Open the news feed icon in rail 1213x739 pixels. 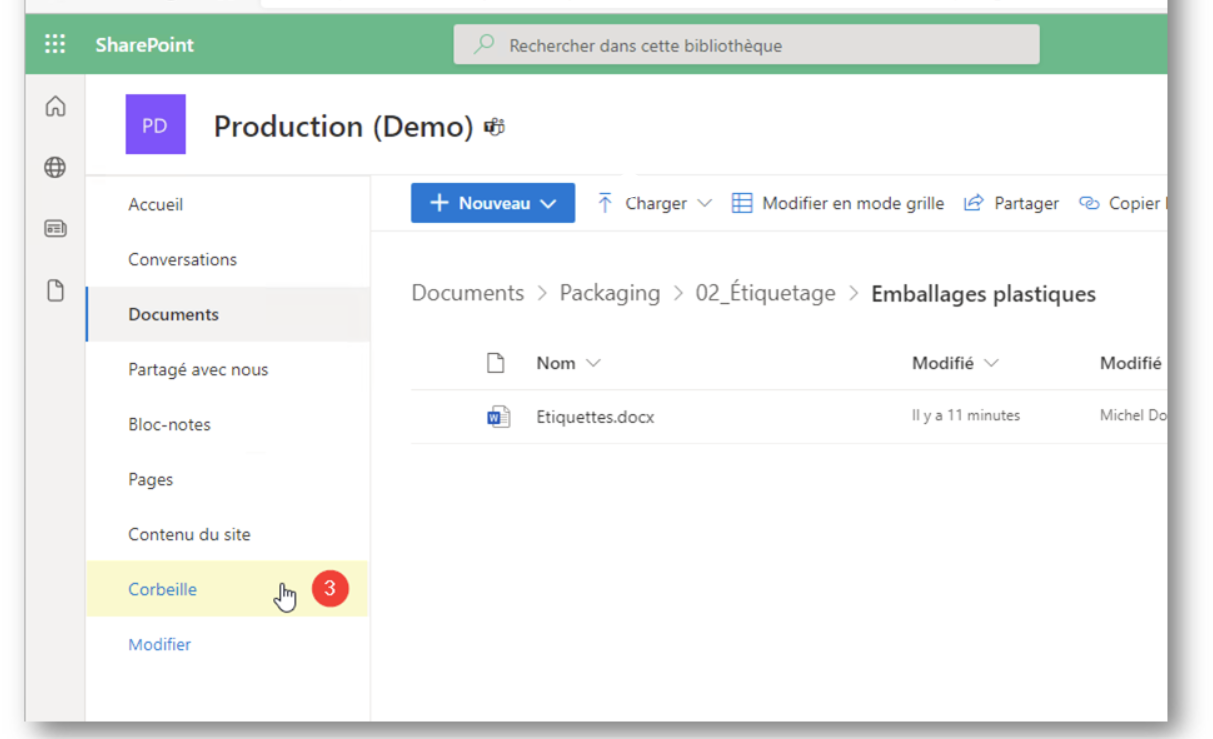click(x=56, y=229)
